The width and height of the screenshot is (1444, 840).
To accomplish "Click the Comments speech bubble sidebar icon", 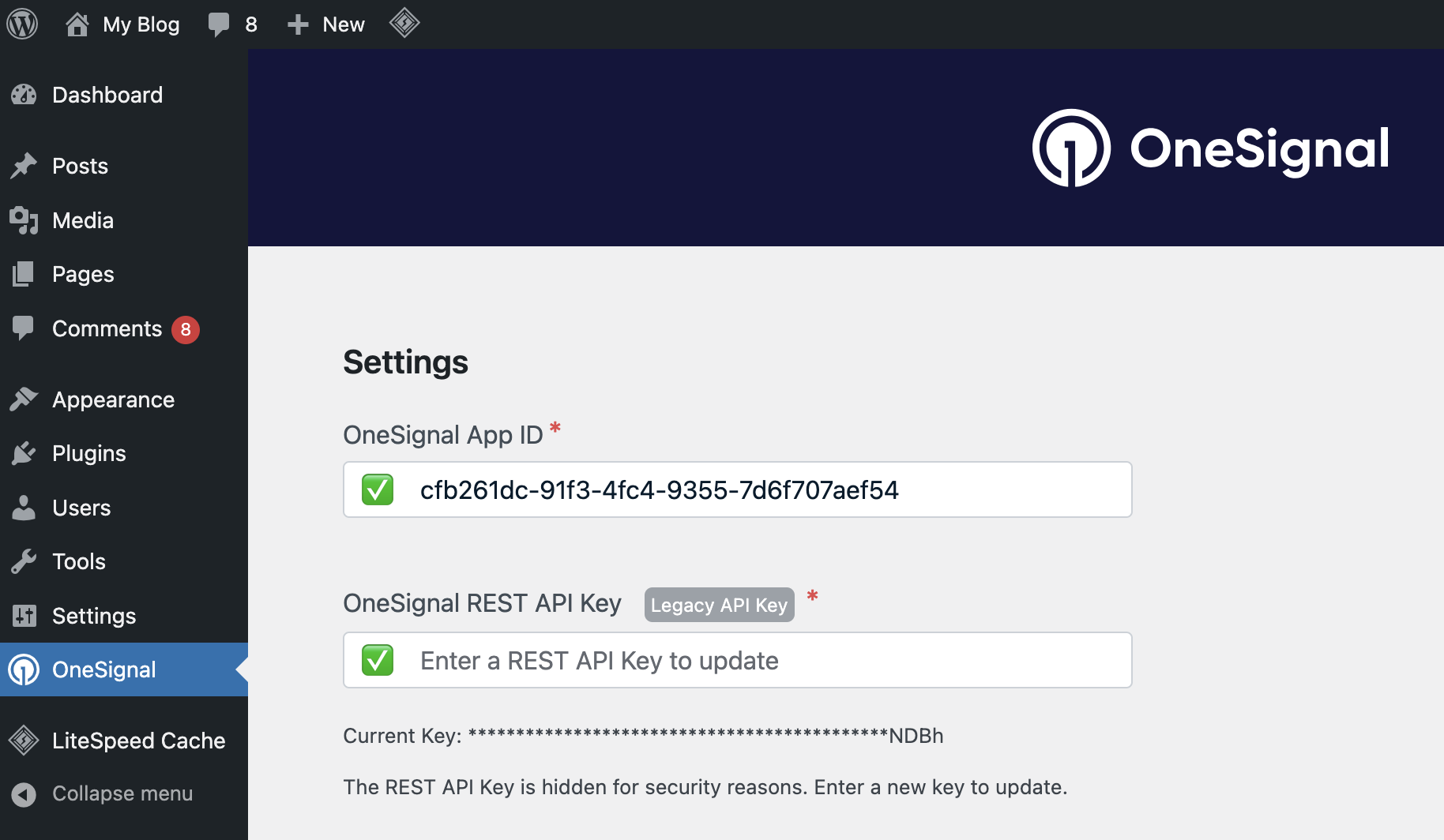I will [x=23, y=328].
